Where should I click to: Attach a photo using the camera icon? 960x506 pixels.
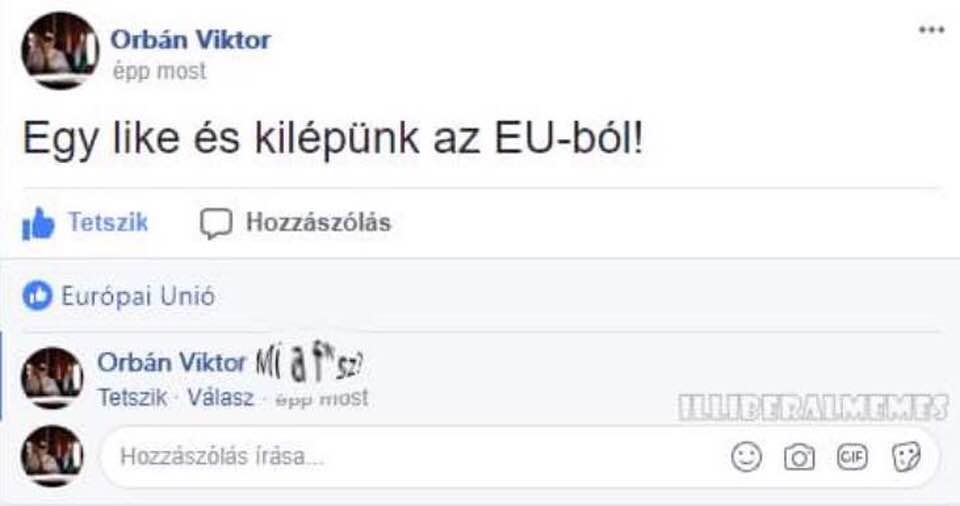point(799,458)
